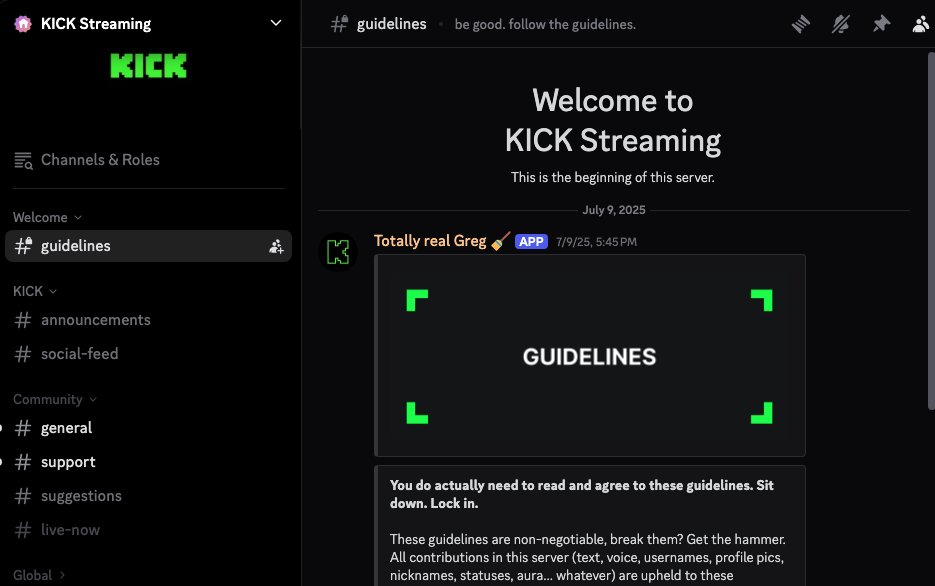This screenshot has height=586, width=935.
Task: Collapse the Community category
Action: click(x=54, y=399)
